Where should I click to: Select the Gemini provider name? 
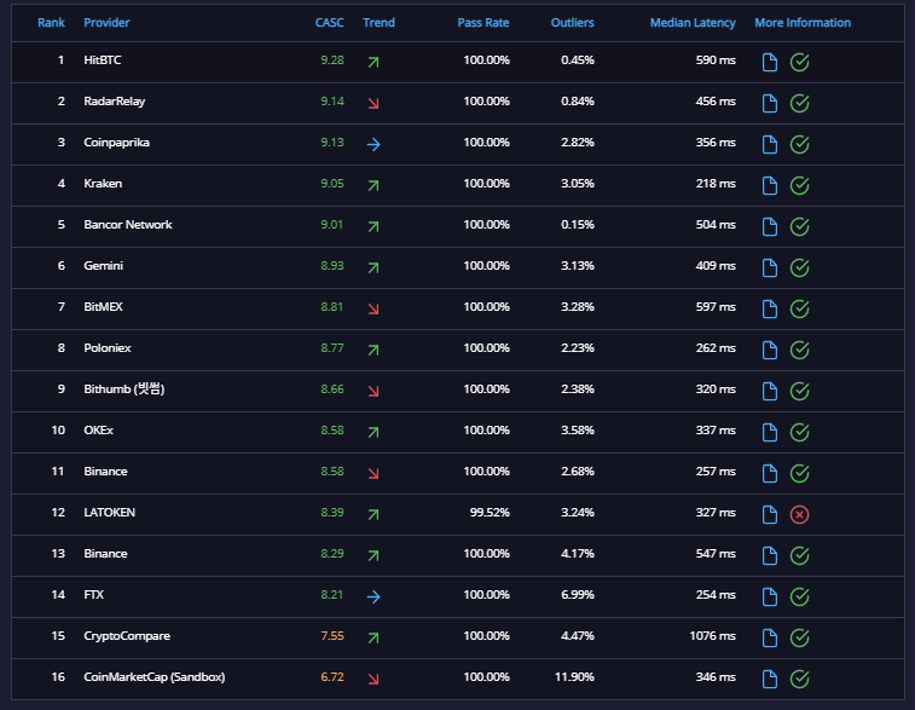point(103,266)
